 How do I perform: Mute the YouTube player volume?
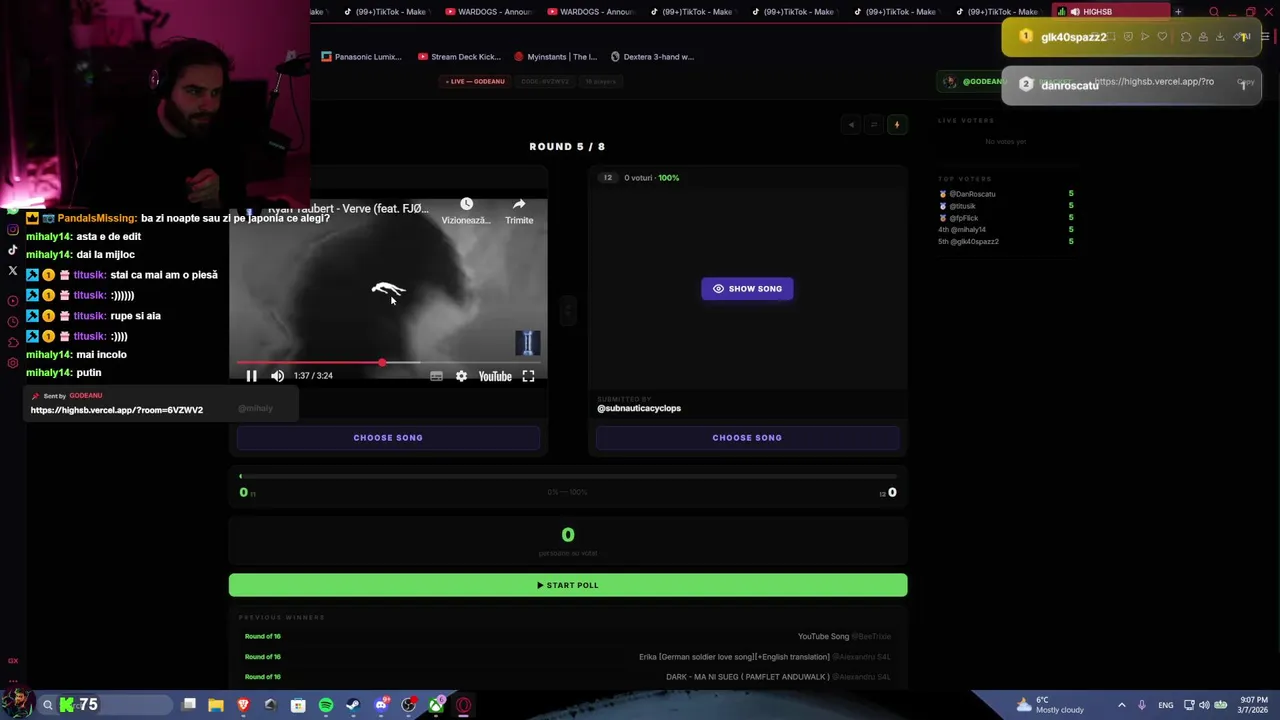tap(277, 376)
